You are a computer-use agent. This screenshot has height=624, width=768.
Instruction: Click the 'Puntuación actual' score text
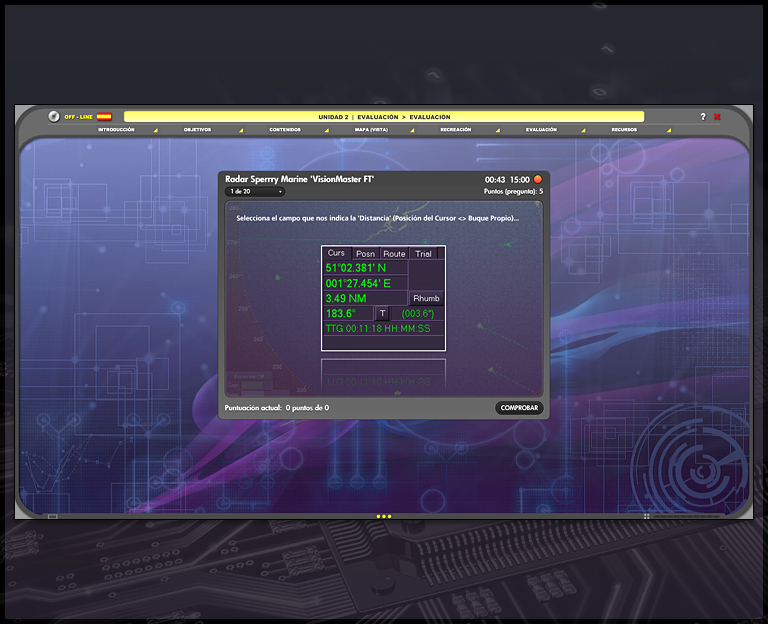coord(277,408)
